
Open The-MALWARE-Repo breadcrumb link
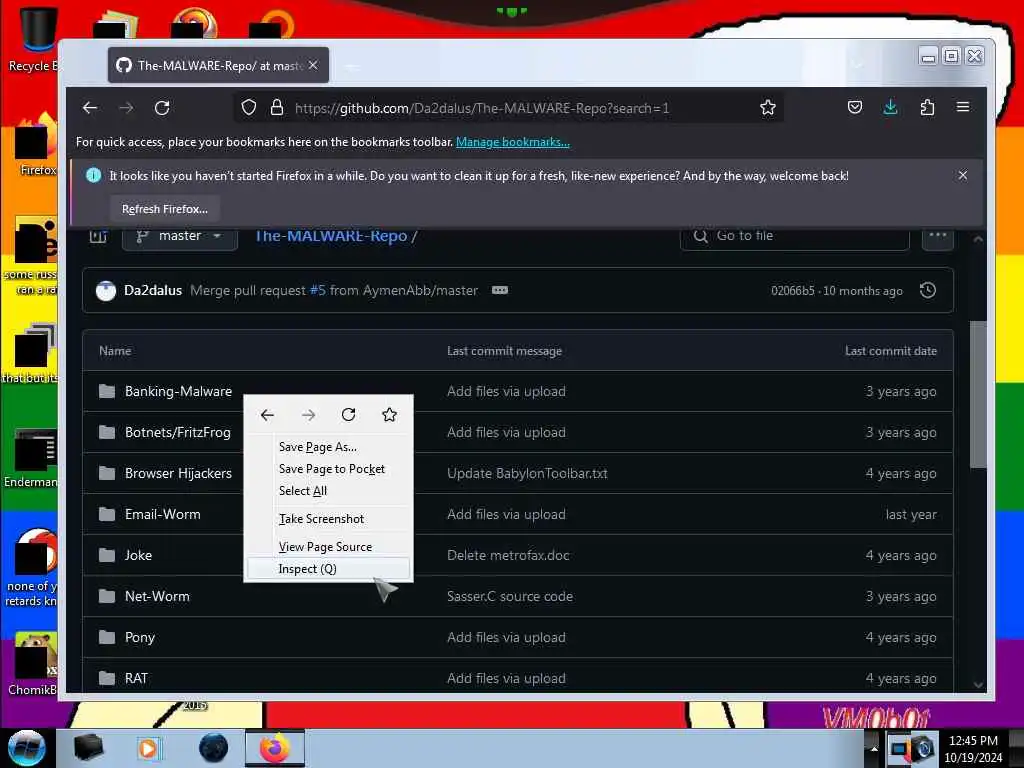pos(330,236)
